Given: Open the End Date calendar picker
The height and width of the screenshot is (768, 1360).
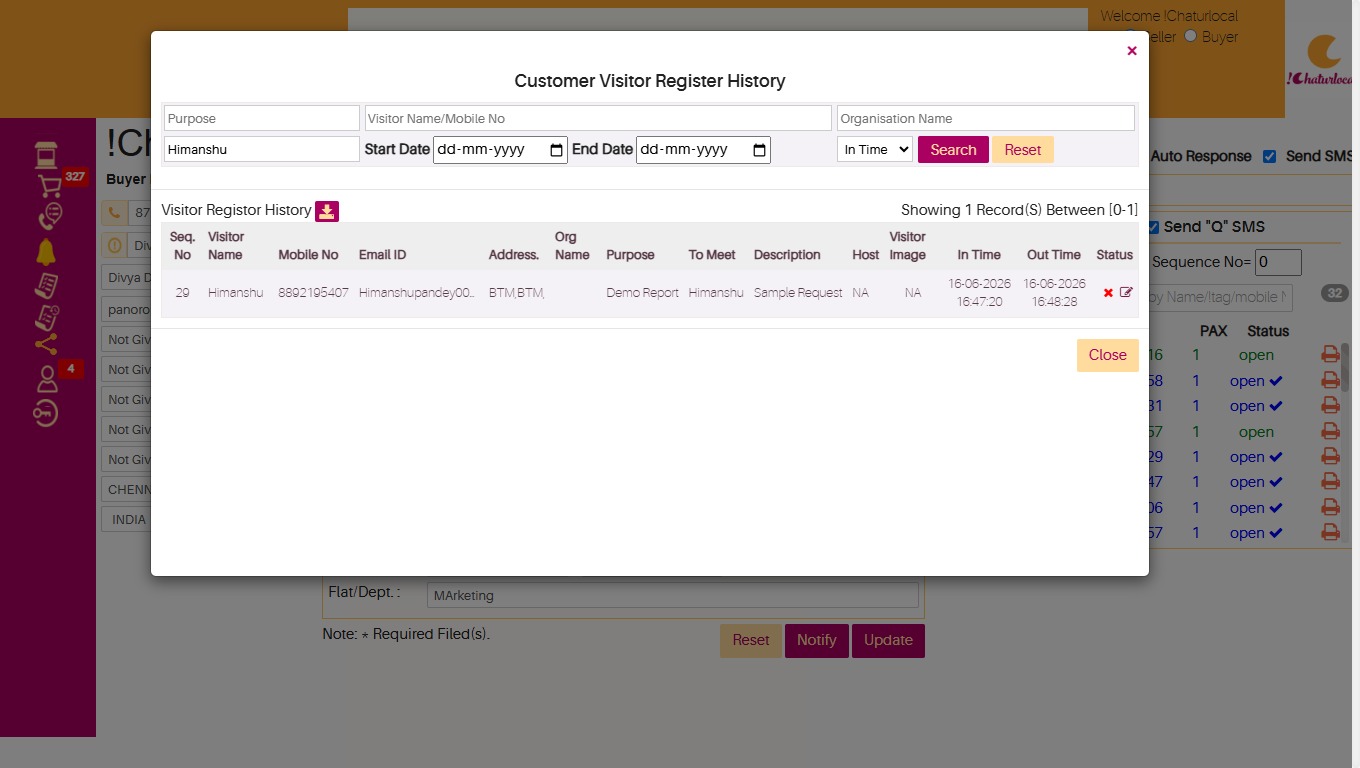Looking at the screenshot, I should pyautogui.click(x=760, y=150).
